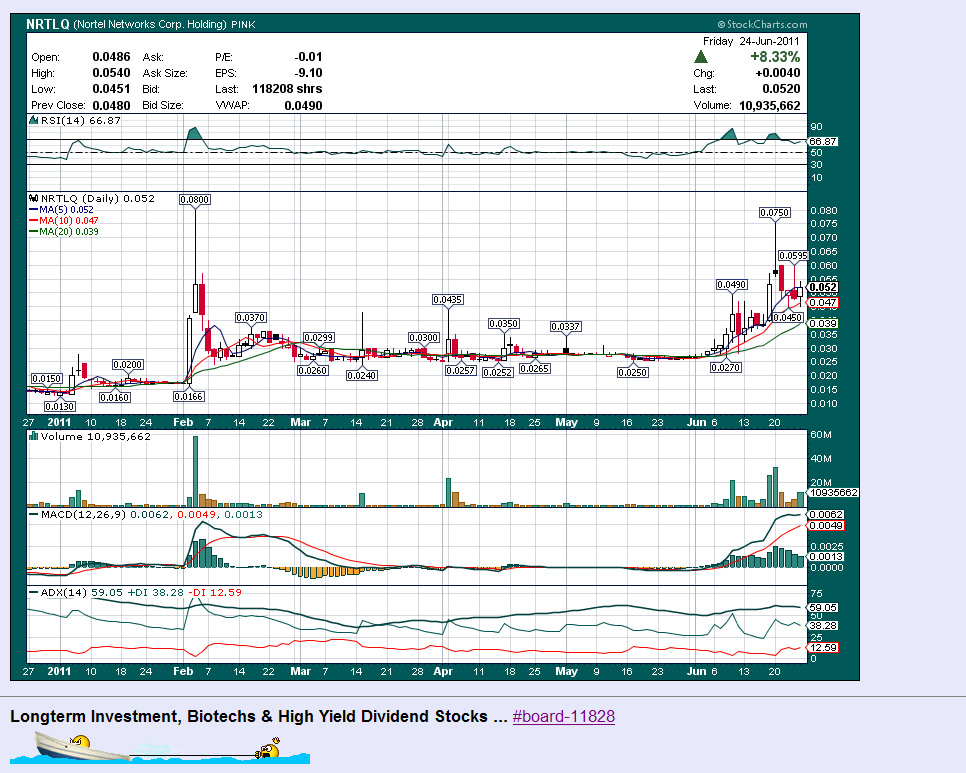This screenshot has width=966, height=773.
Task: Click the candlestick icon beside NRTLQ (Daily)
Action: [x=34, y=198]
